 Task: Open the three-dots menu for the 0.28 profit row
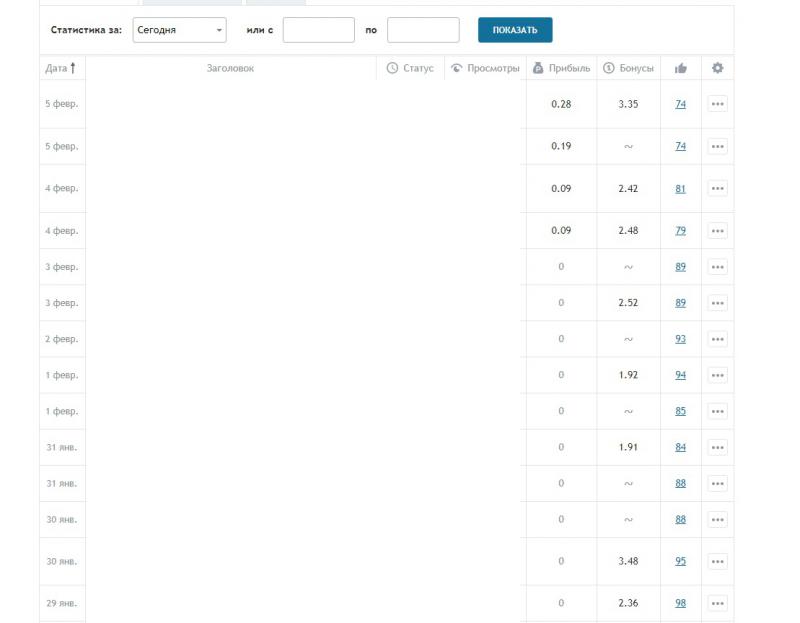[717, 104]
